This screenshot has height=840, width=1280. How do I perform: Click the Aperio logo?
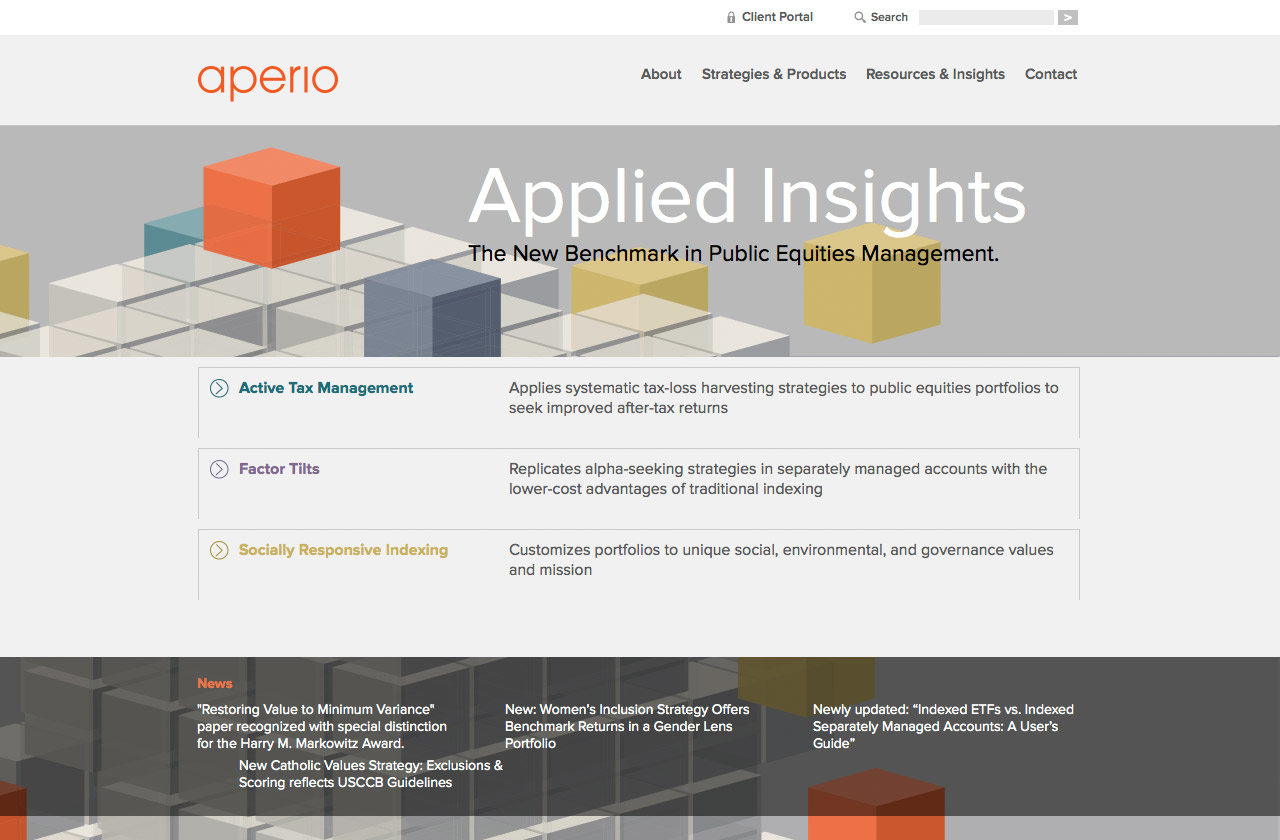point(268,81)
